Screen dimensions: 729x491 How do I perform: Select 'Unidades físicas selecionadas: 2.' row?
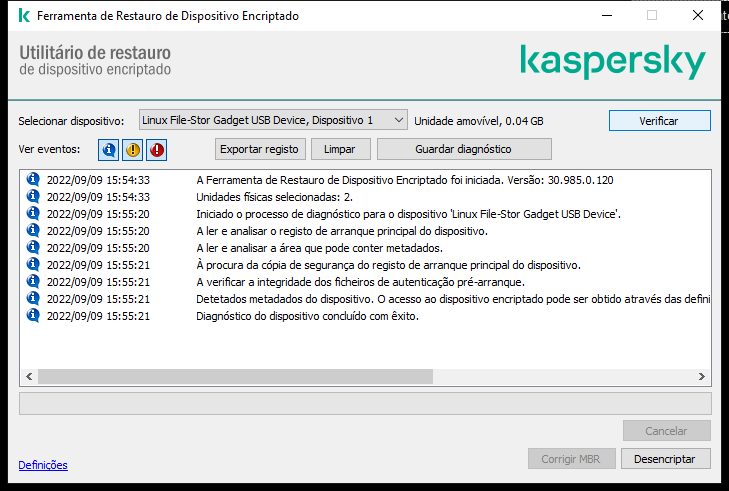point(365,197)
